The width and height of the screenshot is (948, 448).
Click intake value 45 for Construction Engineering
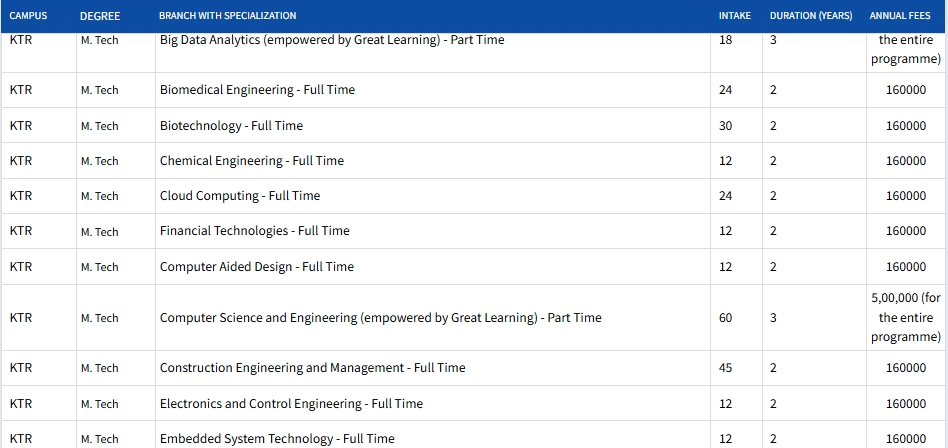(x=726, y=368)
